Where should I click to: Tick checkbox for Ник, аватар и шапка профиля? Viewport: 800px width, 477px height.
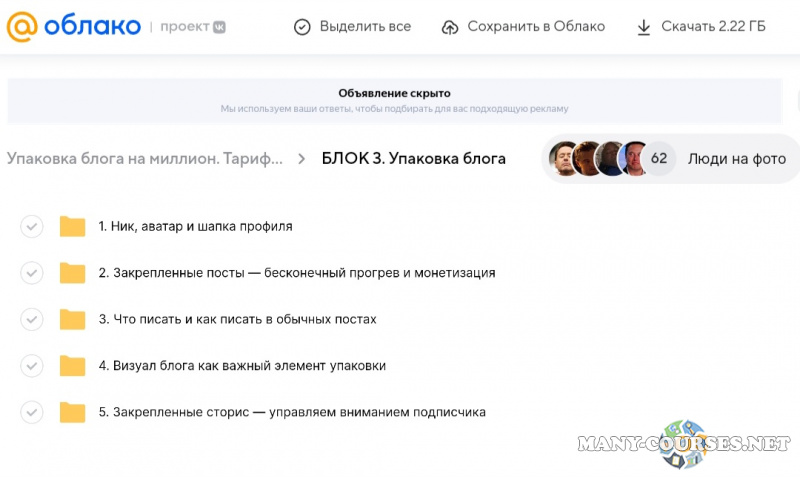32,226
